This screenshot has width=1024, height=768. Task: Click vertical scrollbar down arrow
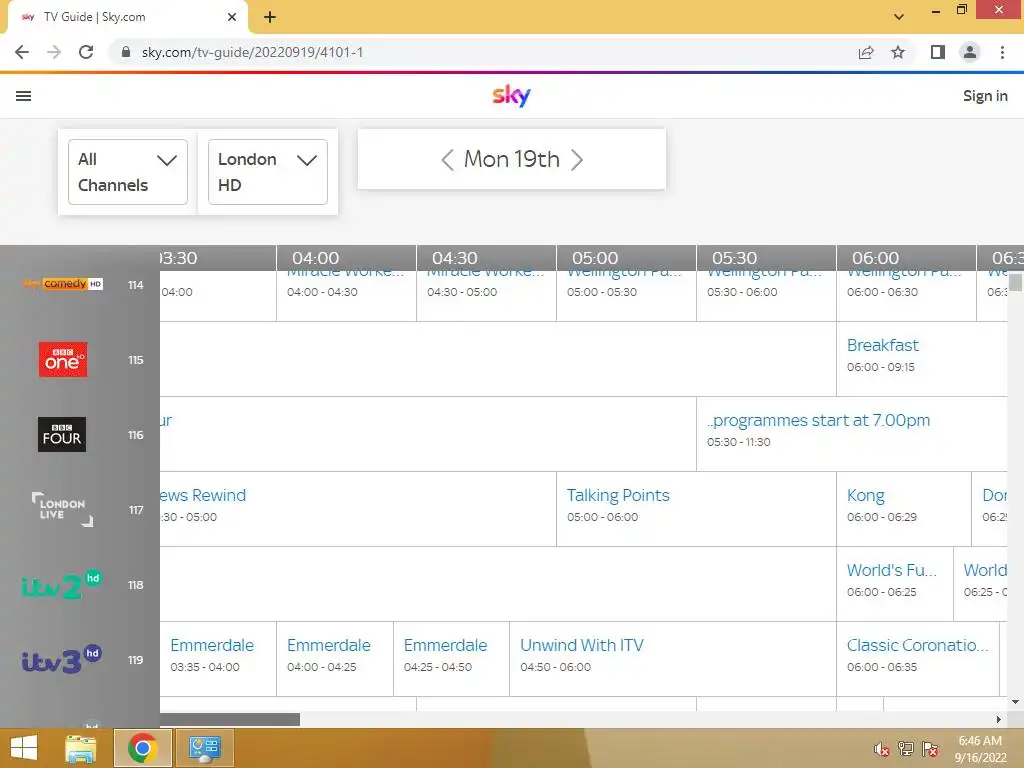tap(1016, 702)
